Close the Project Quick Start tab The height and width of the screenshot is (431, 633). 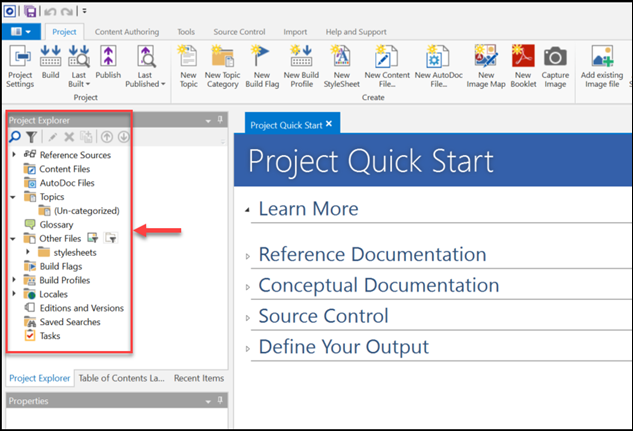point(328,124)
